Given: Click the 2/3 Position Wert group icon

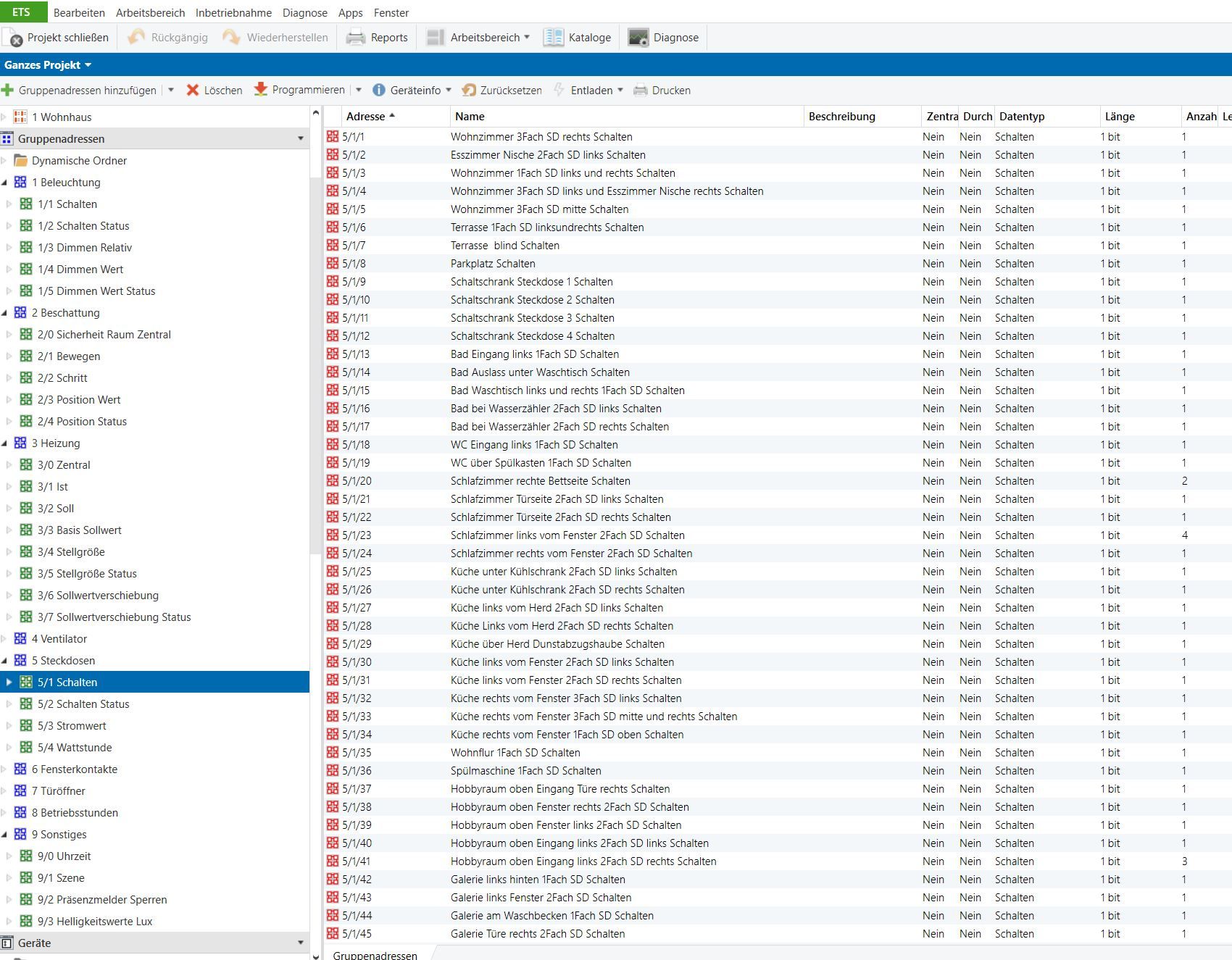Looking at the screenshot, I should tap(26, 399).
